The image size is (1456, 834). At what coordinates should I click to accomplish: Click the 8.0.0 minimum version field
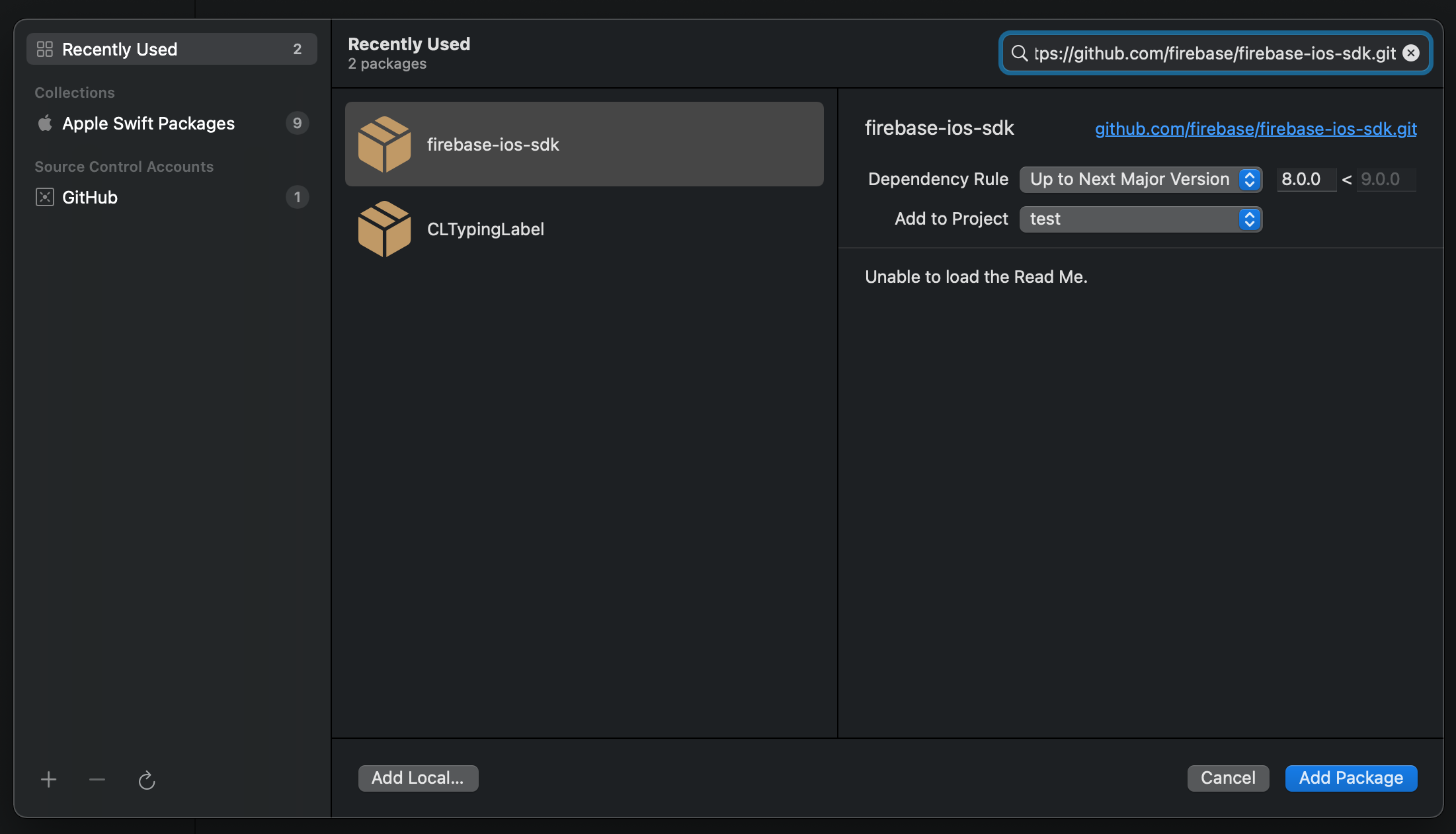1305,179
